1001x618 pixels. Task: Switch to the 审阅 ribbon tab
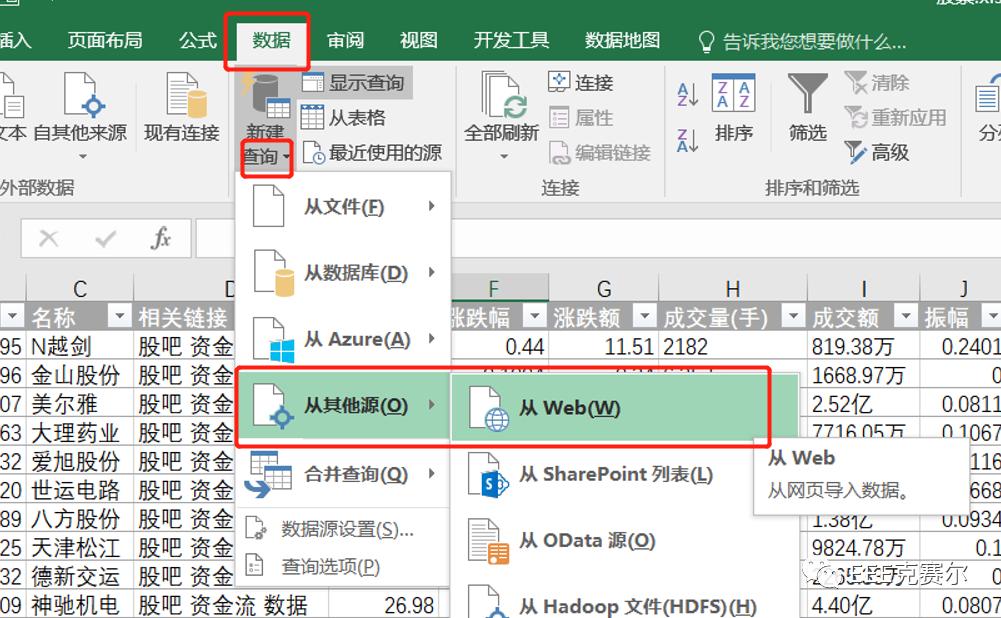coord(344,40)
